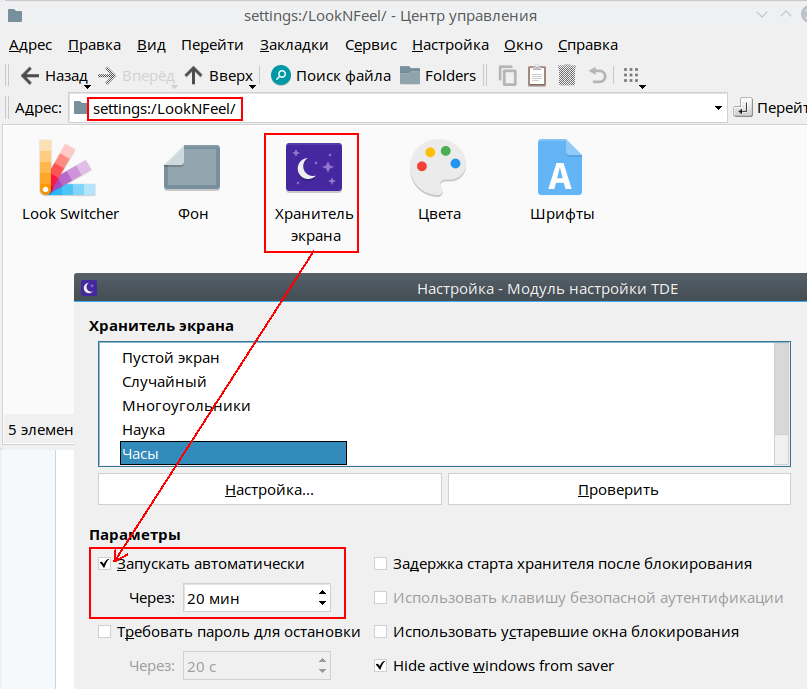Select Многоугольники in screensaver list

pyautogui.click(x=186, y=406)
